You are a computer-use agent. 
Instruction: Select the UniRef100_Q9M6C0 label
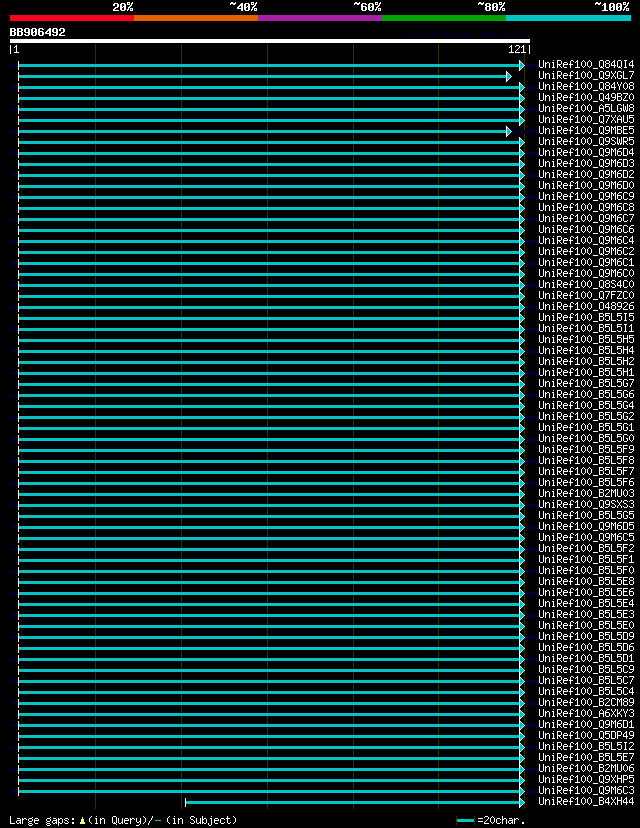coord(586,274)
